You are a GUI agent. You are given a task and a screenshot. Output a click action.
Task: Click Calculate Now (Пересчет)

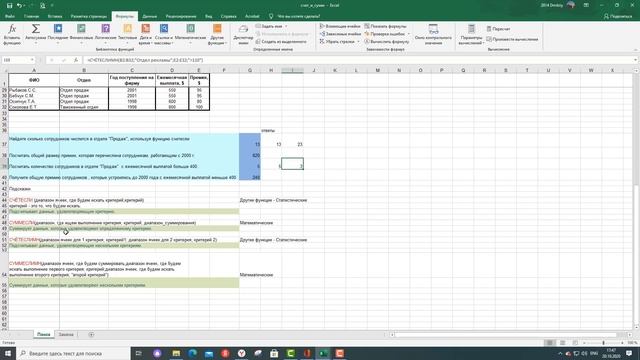coord(498,29)
